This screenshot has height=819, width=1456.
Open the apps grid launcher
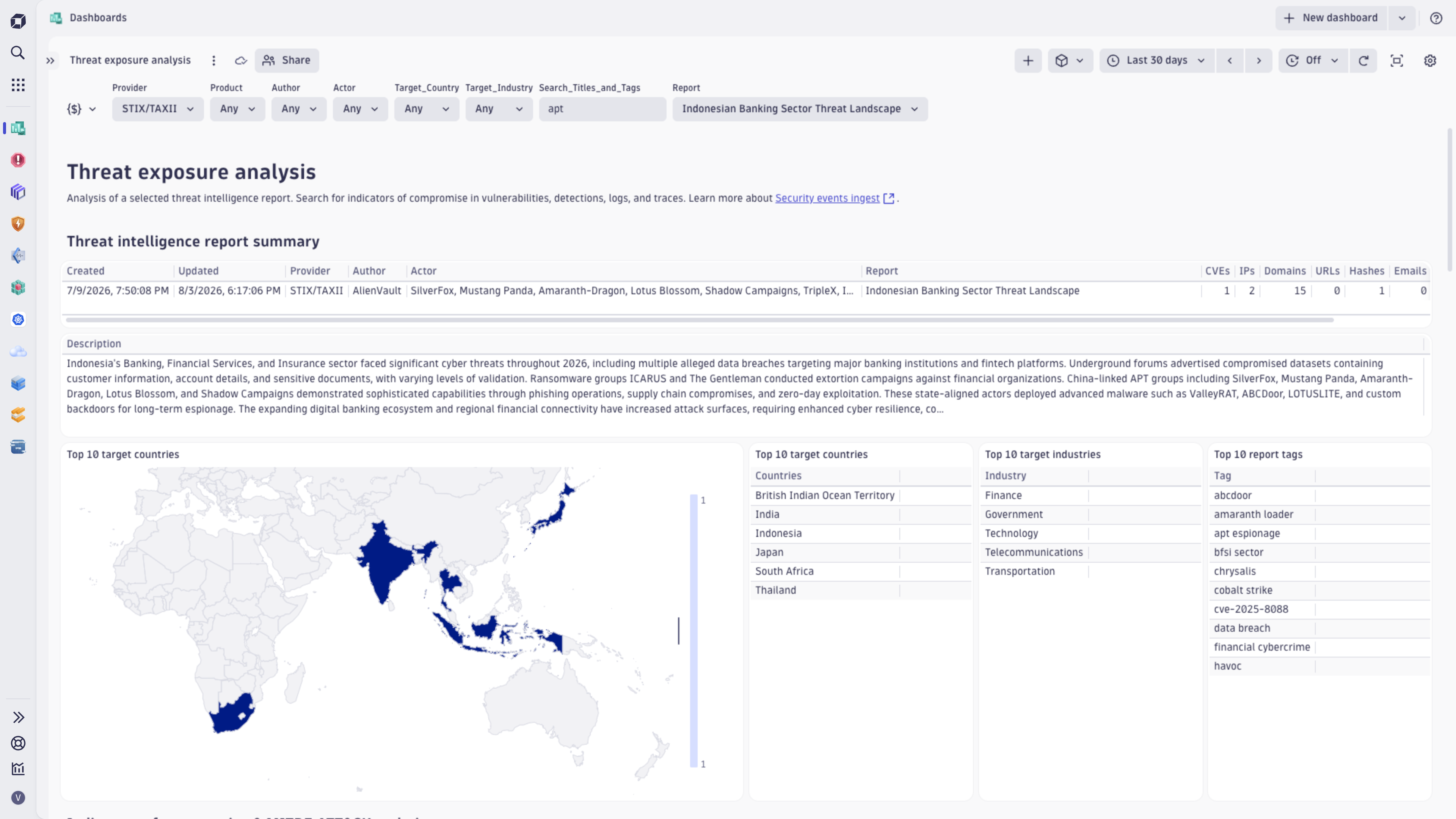click(x=18, y=85)
